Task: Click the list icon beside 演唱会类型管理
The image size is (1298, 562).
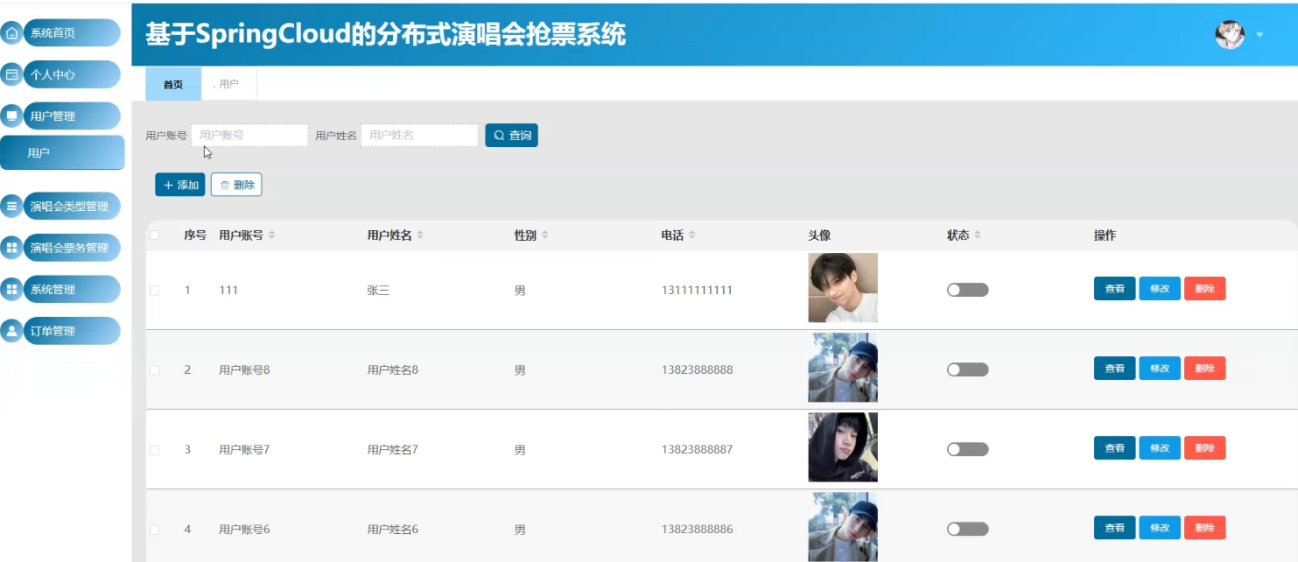Action: [x=12, y=207]
